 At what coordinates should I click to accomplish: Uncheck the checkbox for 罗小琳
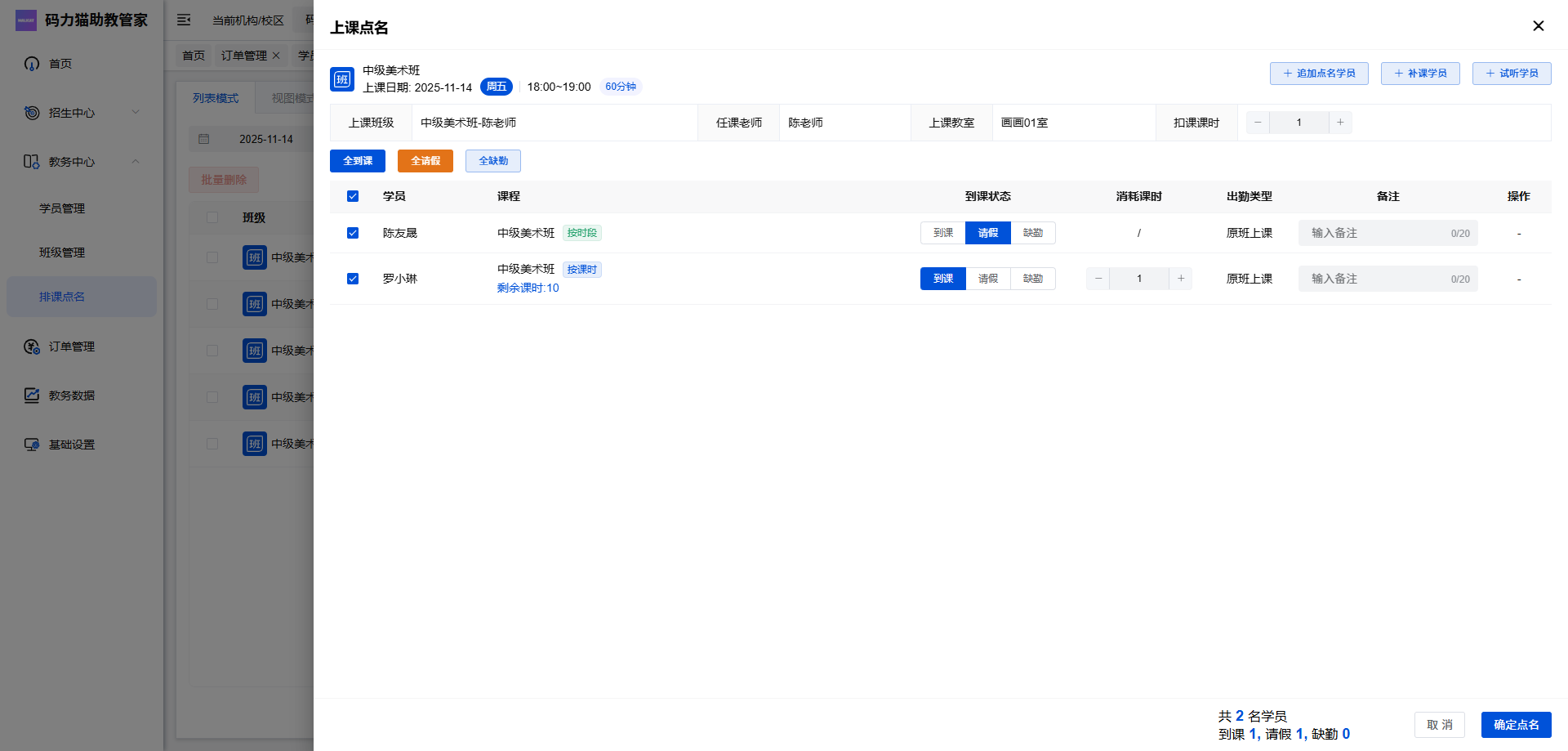tap(353, 279)
